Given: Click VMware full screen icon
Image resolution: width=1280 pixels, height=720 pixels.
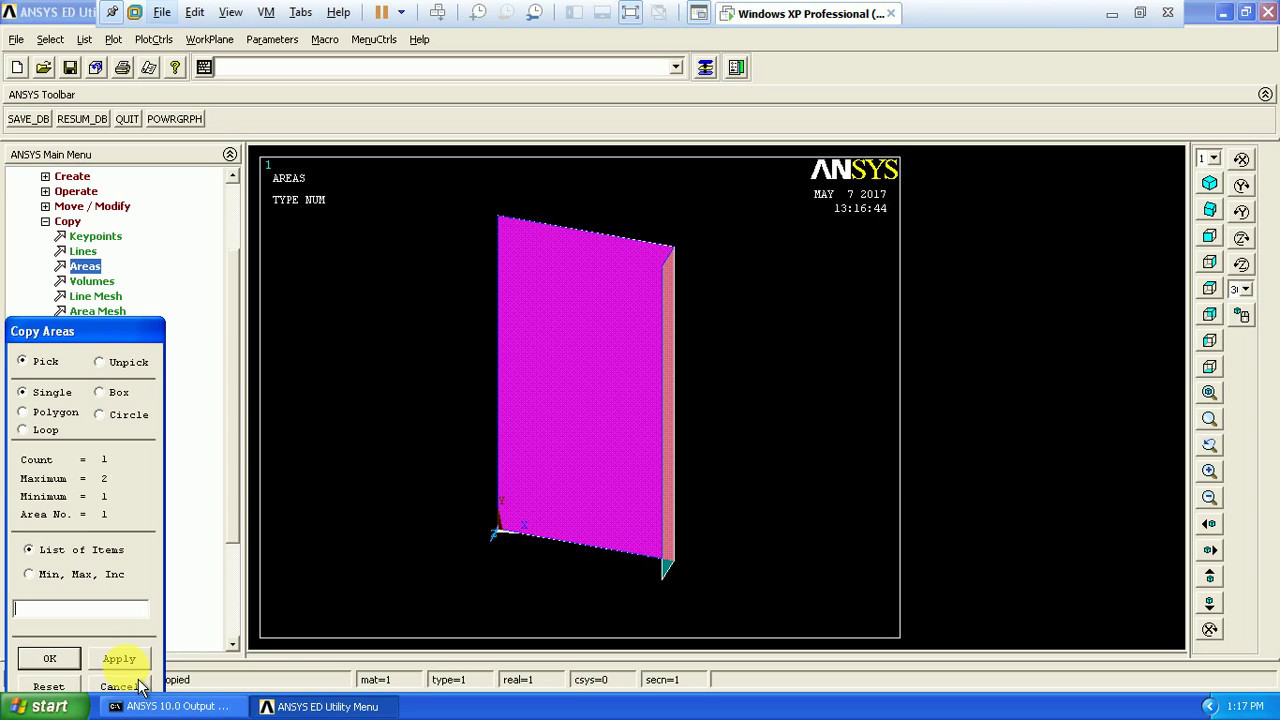Looking at the screenshot, I should [631, 12].
